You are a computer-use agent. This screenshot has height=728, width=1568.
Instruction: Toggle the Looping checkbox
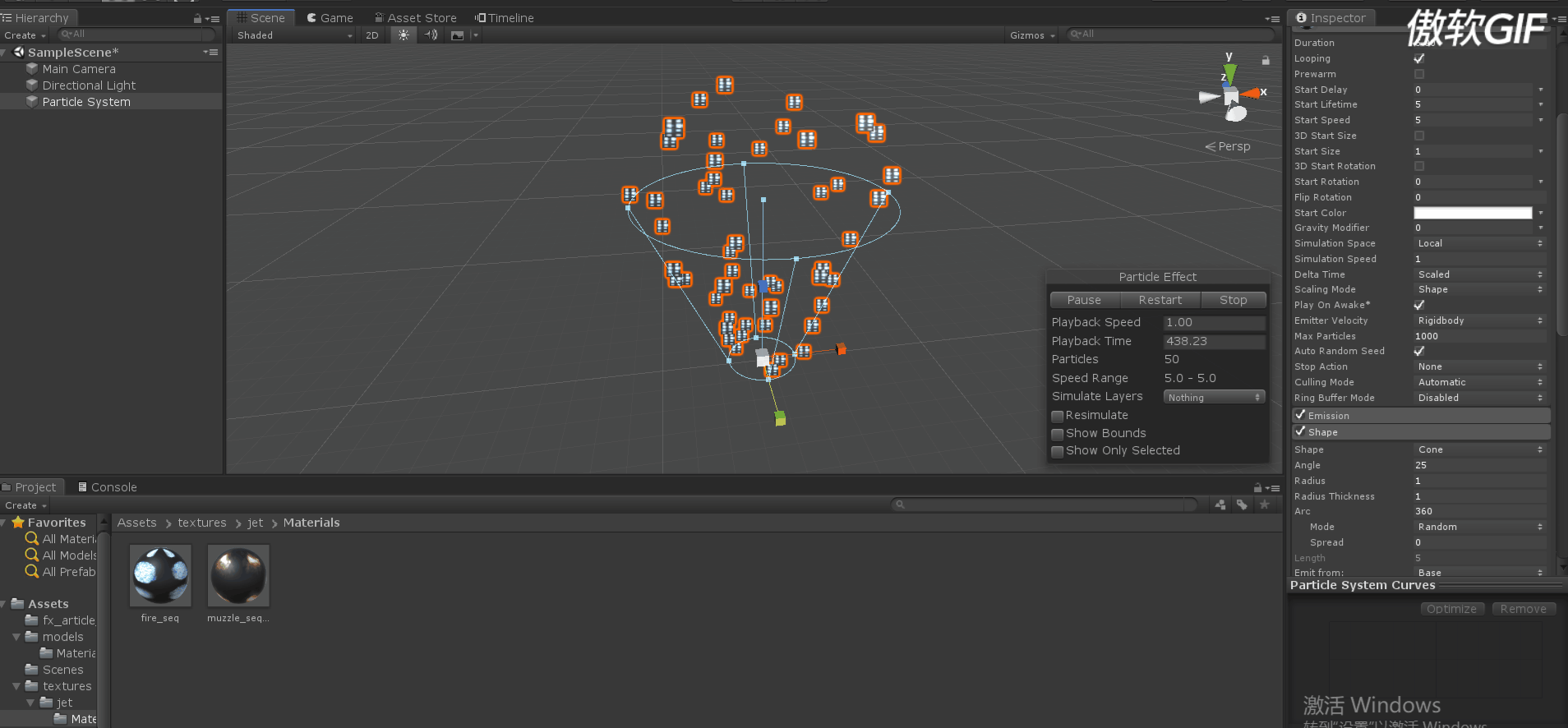(x=1419, y=58)
